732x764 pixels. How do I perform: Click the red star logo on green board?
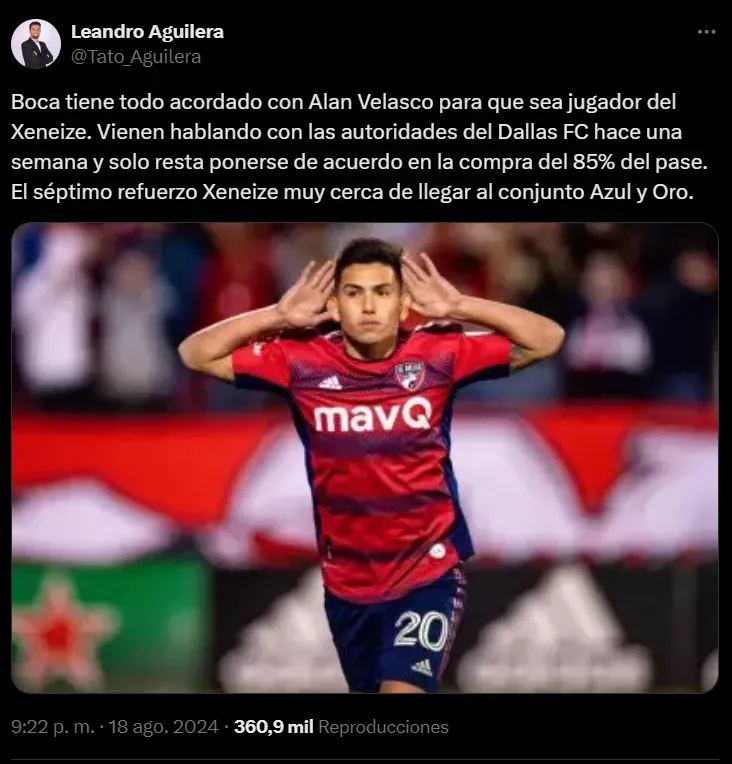point(58,632)
